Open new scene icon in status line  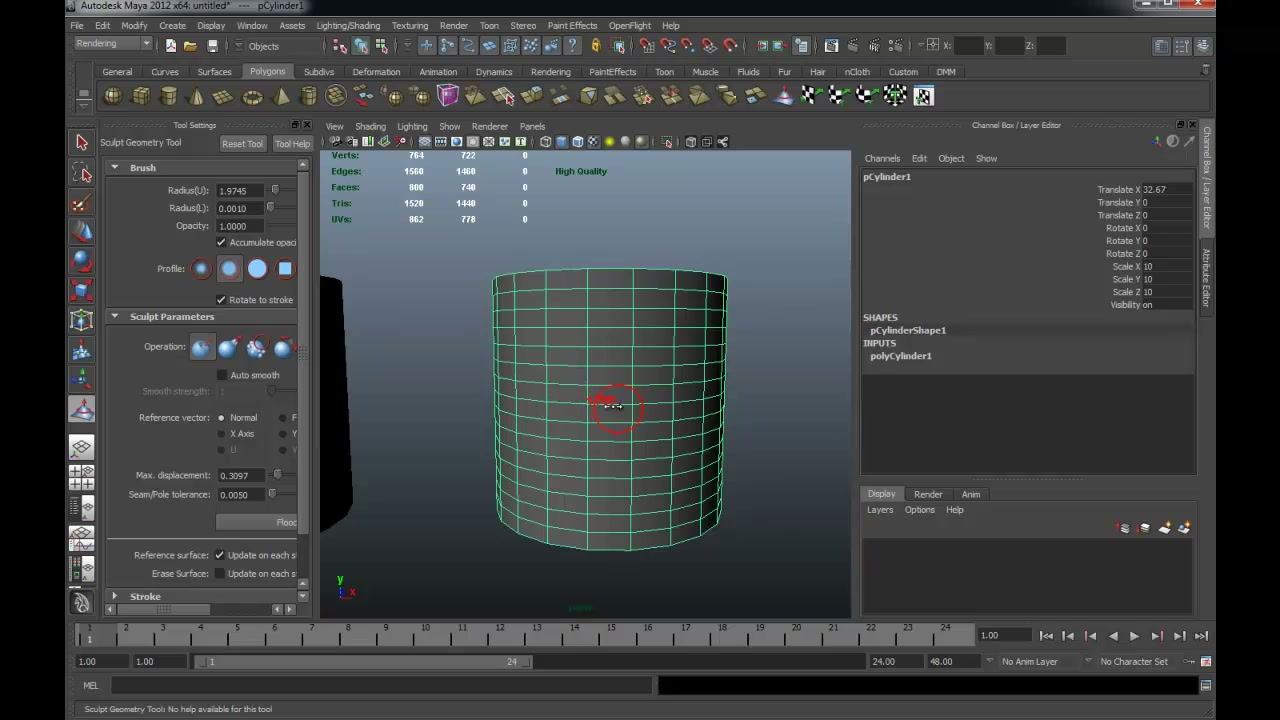[x=171, y=45]
